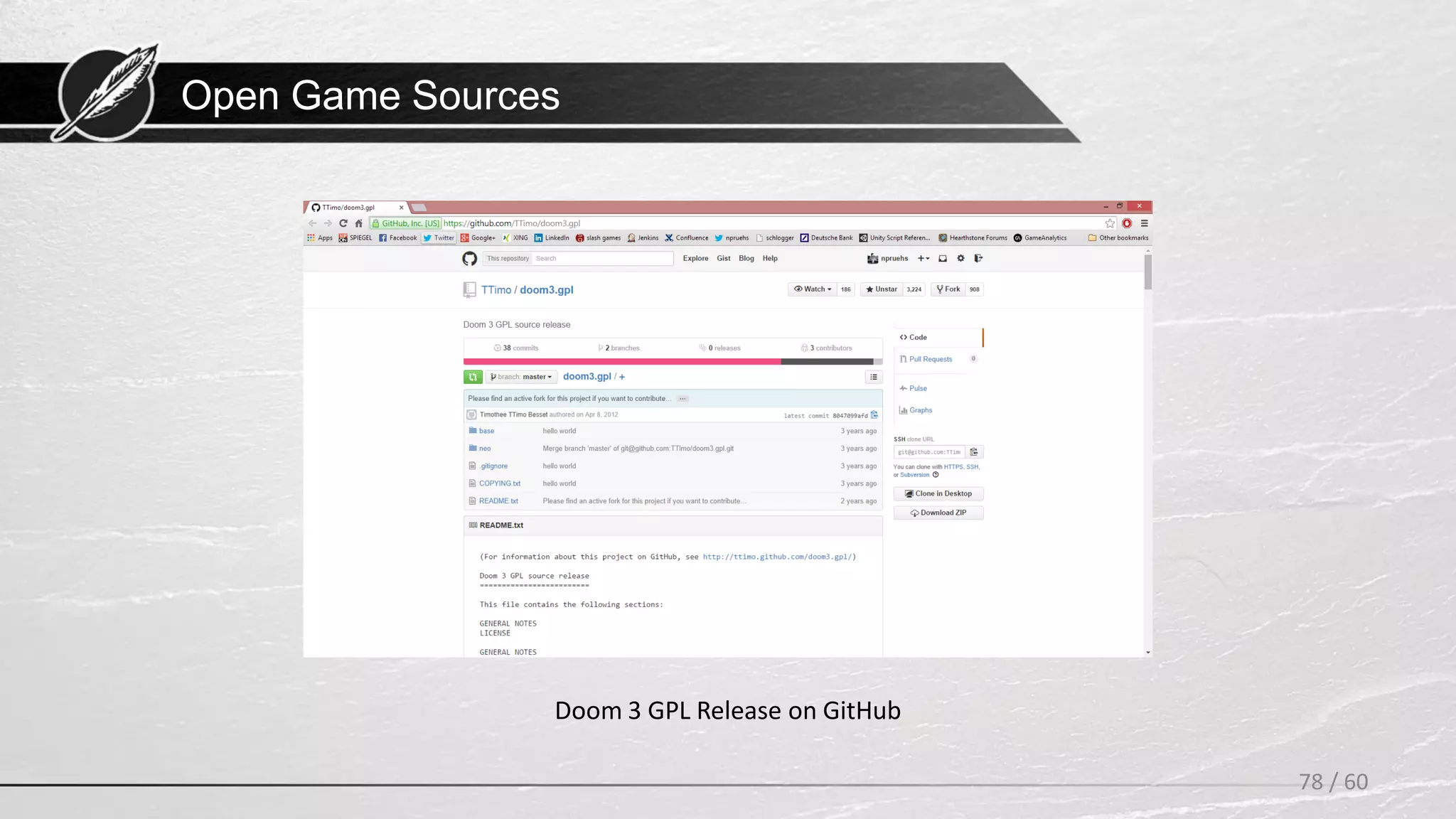
Task: Open the Apps bookmarks shortcut
Action: tap(320, 238)
